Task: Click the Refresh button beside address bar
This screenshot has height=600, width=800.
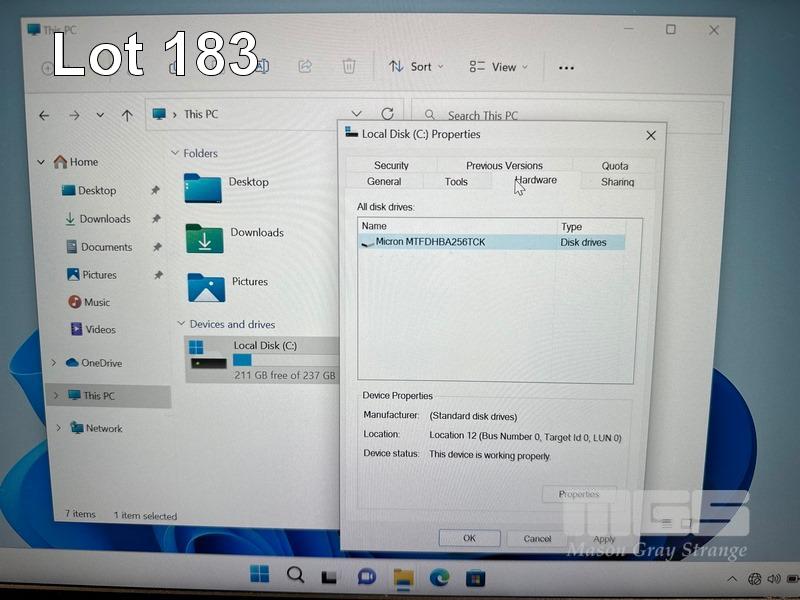Action: [x=387, y=114]
